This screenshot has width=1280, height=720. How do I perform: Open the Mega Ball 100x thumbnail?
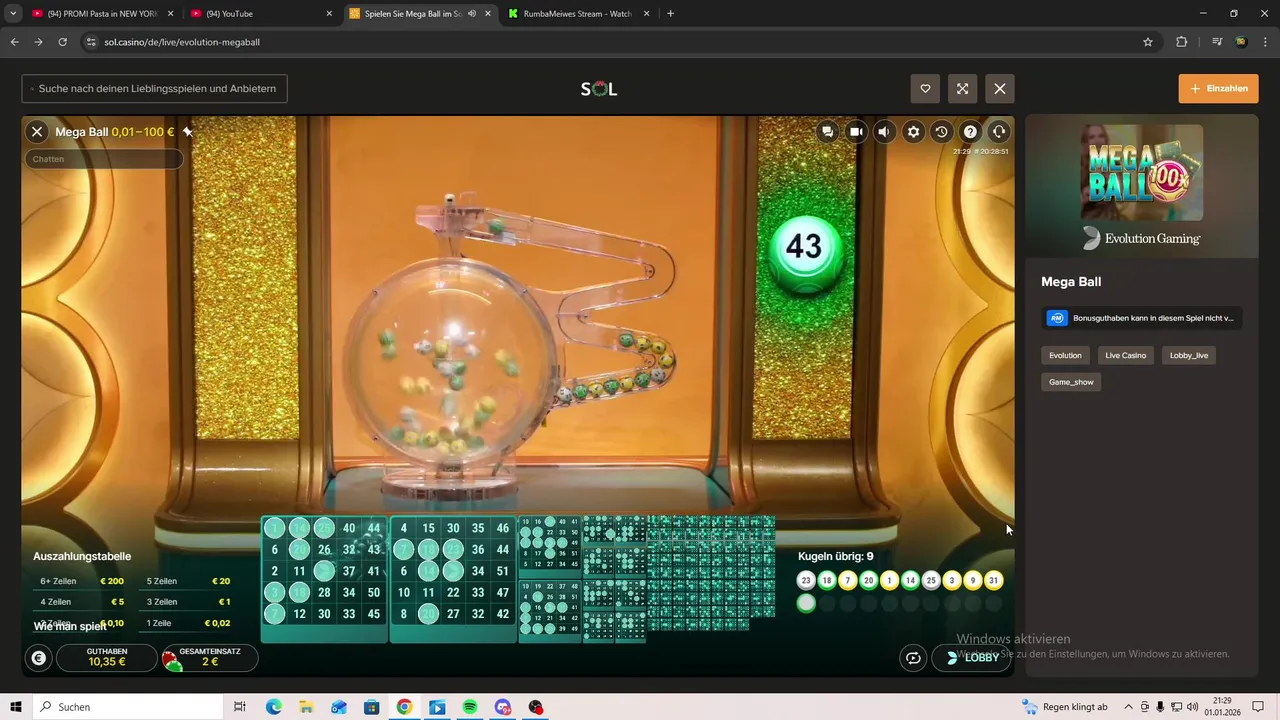pyautogui.click(x=1142, y=172)
